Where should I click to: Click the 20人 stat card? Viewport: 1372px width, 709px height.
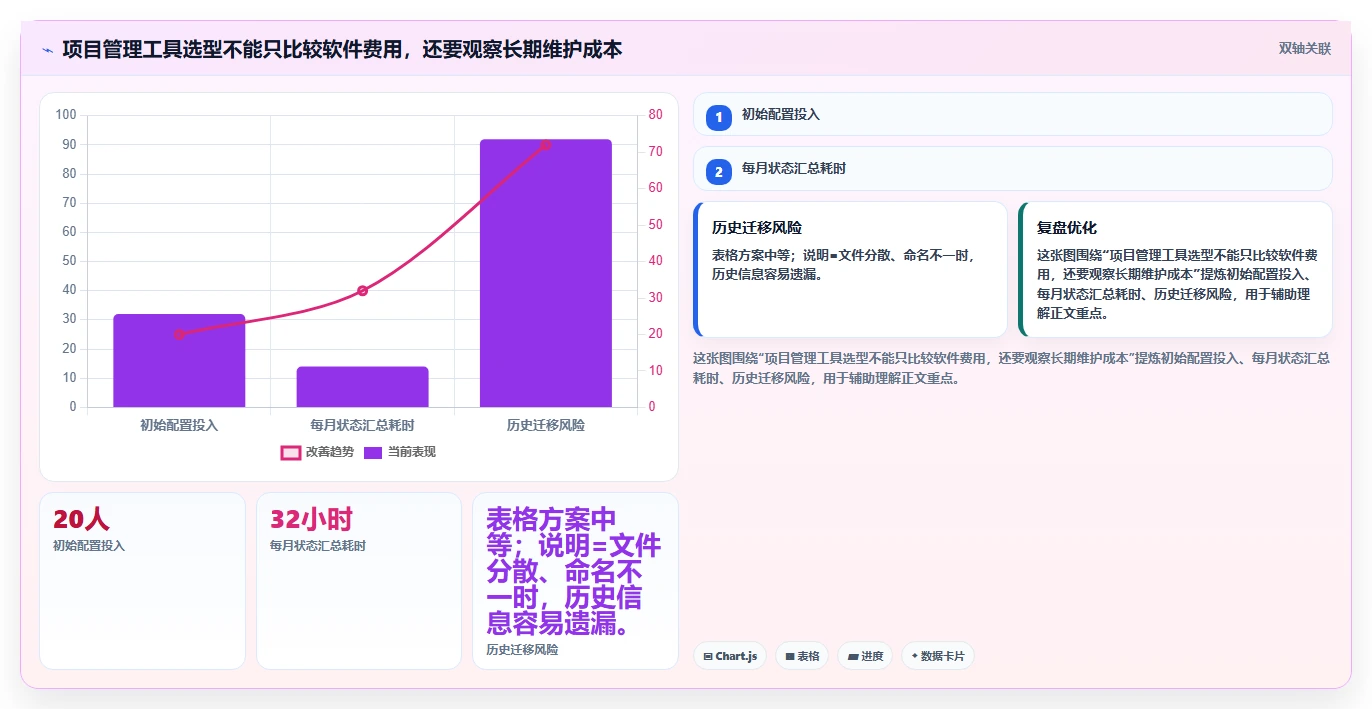142,580
